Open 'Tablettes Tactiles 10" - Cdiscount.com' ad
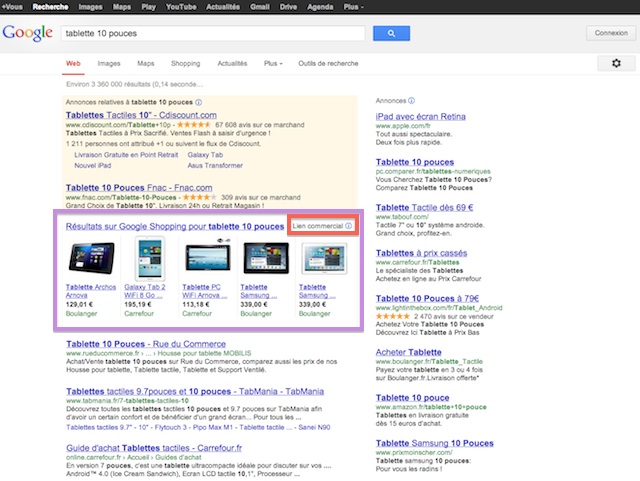This screenshot has width=640, height=481. click(141, 115)
